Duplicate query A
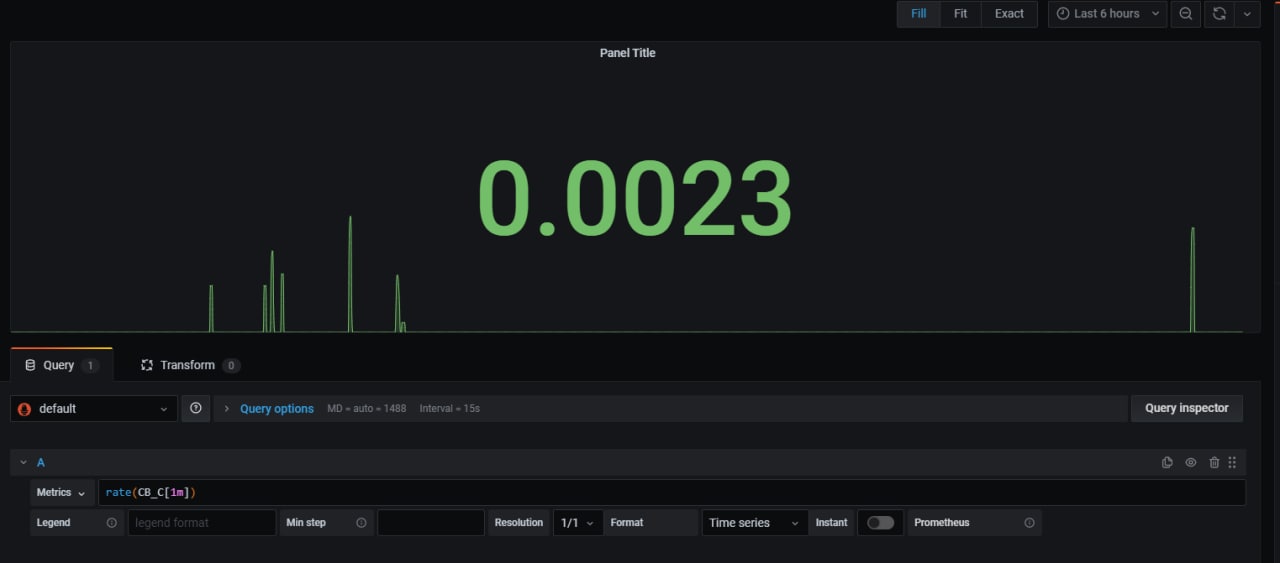1280x563 pixels. coord(1167,462)
